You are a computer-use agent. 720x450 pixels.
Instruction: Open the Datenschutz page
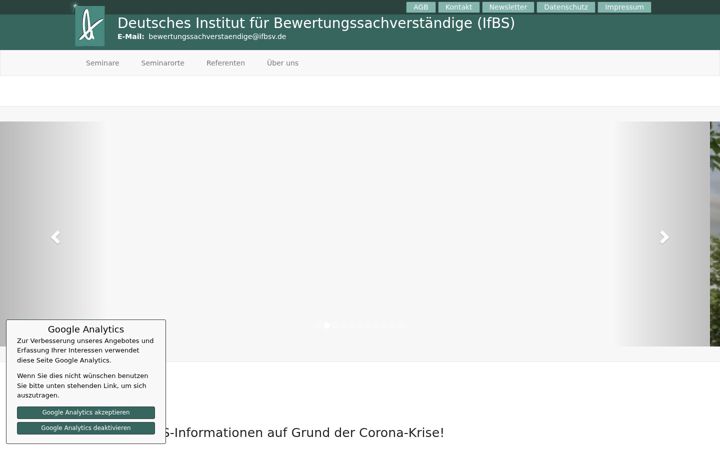click(x=566, y=7)
